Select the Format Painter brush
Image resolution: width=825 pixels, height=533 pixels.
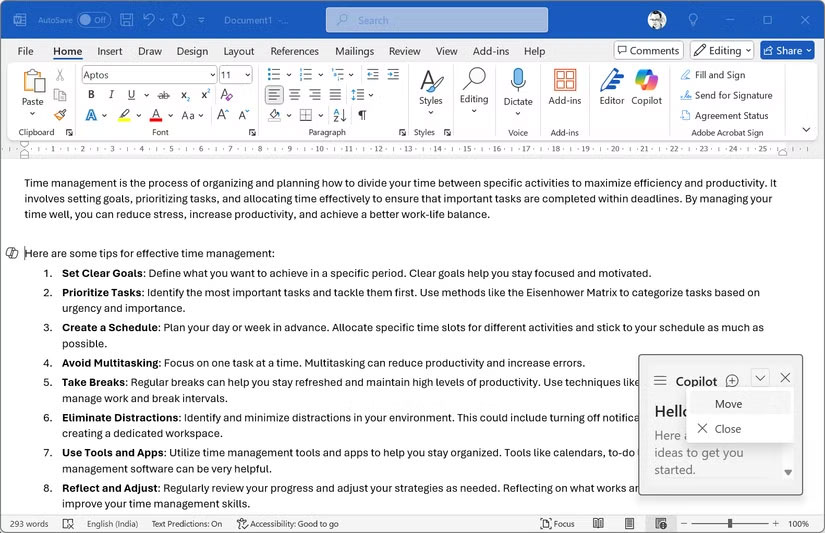point(60,115)
